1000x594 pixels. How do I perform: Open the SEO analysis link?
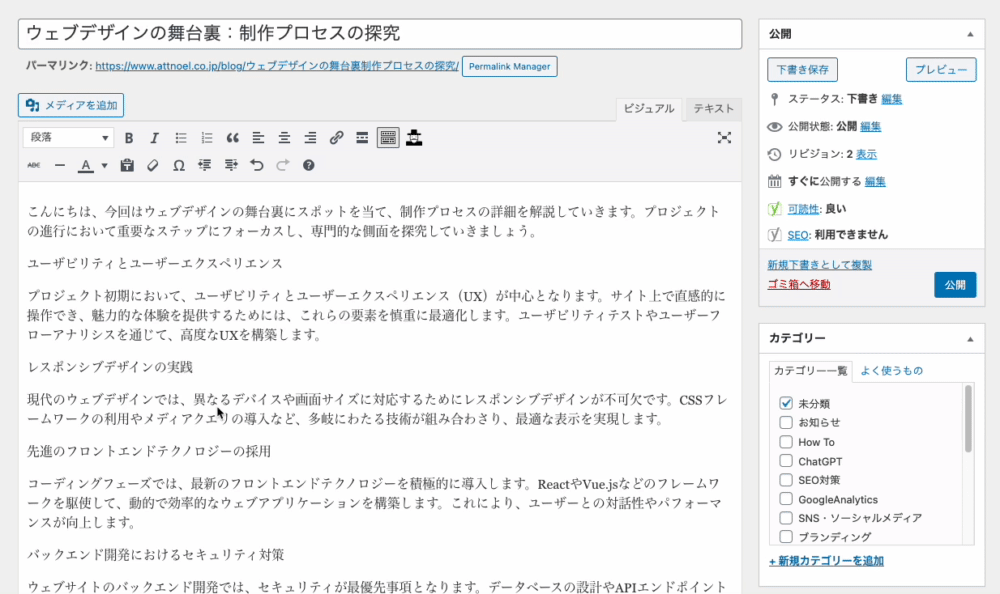pyautogui.click(x=798, y=235)
